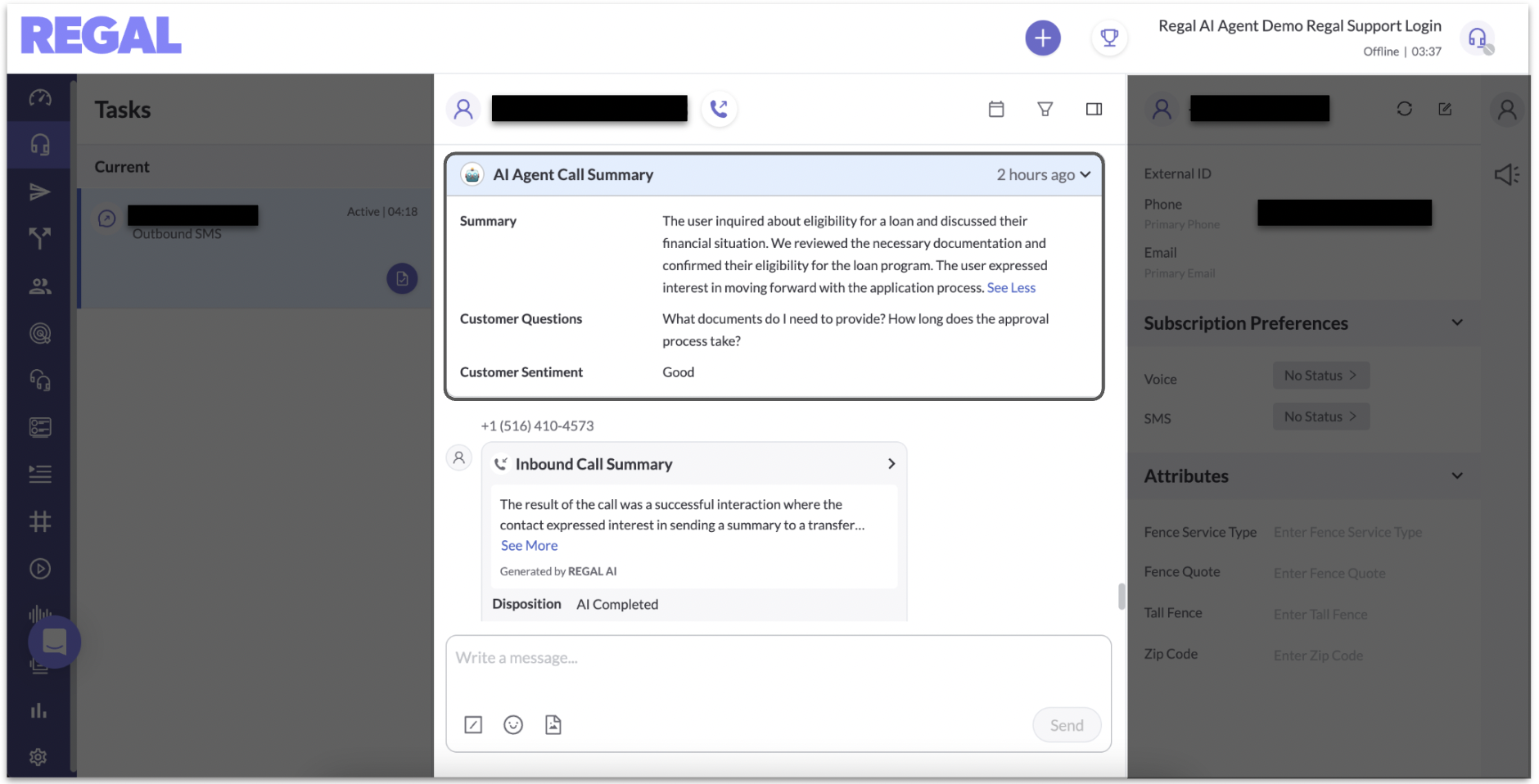Image resolution: width=1539 pixels, height=784 pixels.
Task: Refresh the contact profile
Action: [x=1405, y=109]
